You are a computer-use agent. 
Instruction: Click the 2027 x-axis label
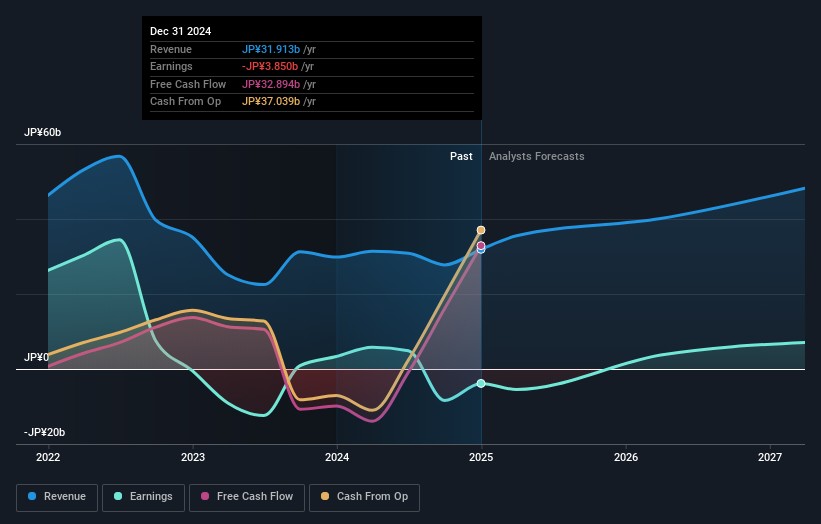point(770,458)
